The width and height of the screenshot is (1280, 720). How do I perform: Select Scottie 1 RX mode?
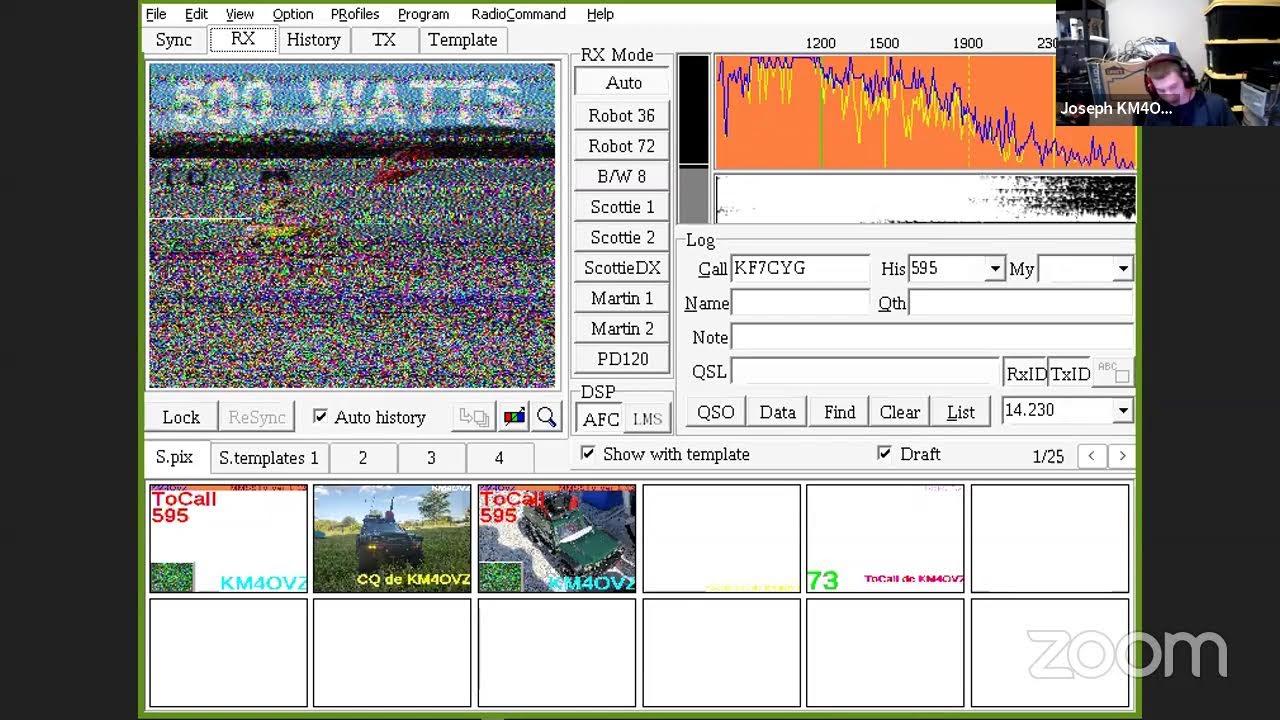click(x=622, y=207)
